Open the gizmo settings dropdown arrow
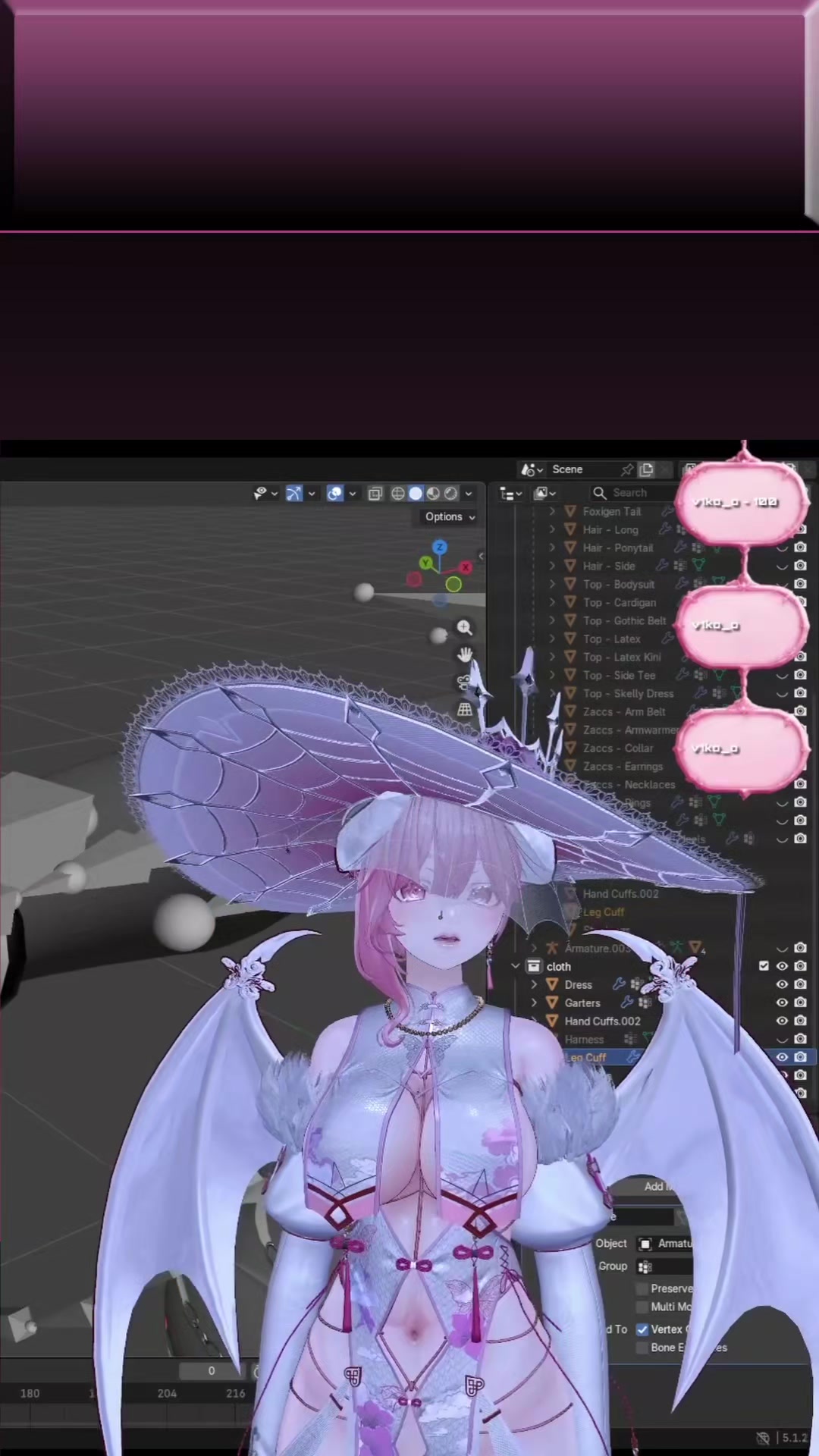 pos(312,494)
